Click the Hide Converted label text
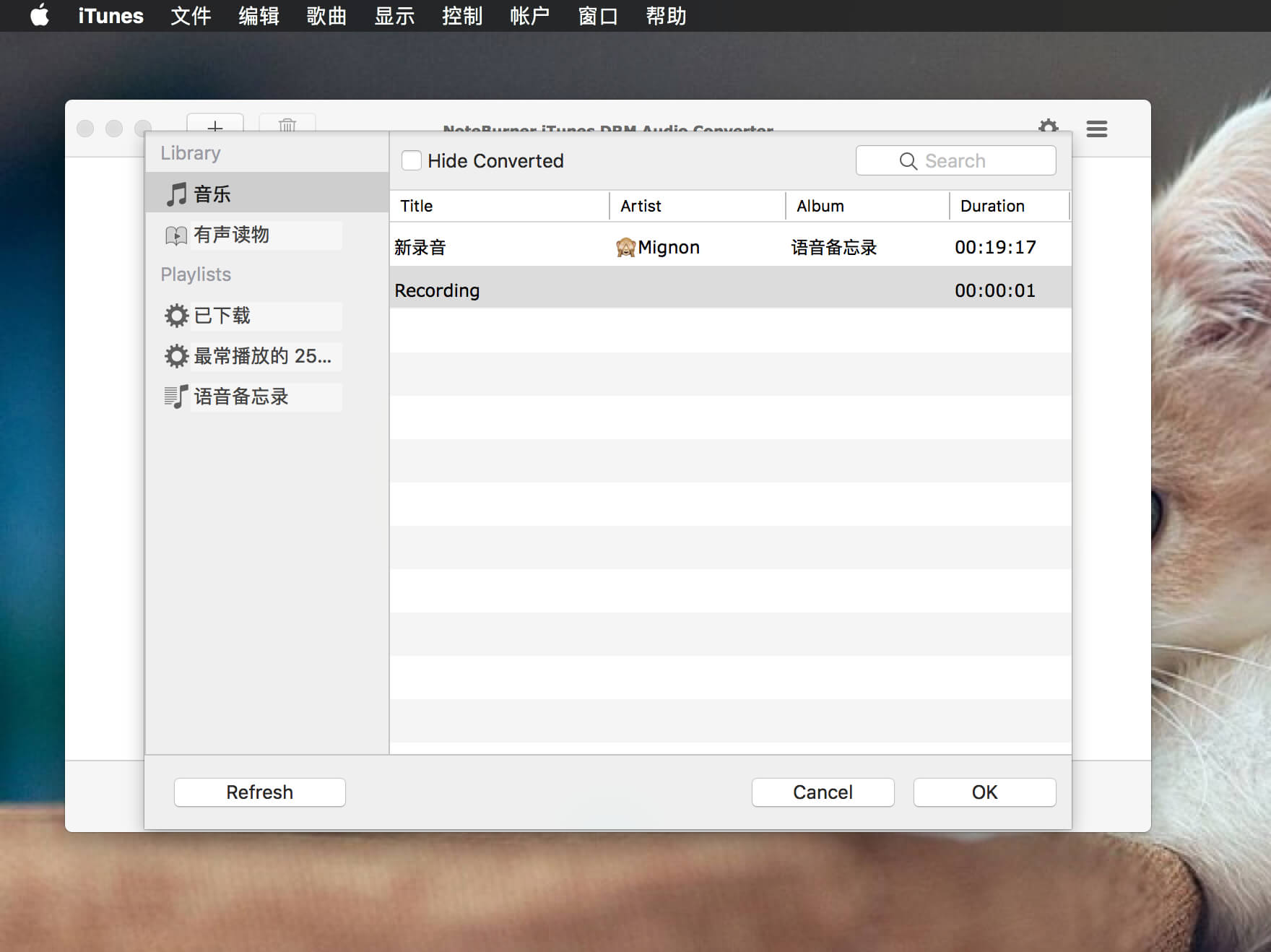Screen dimensions: 1271x952 pos(495,161)
